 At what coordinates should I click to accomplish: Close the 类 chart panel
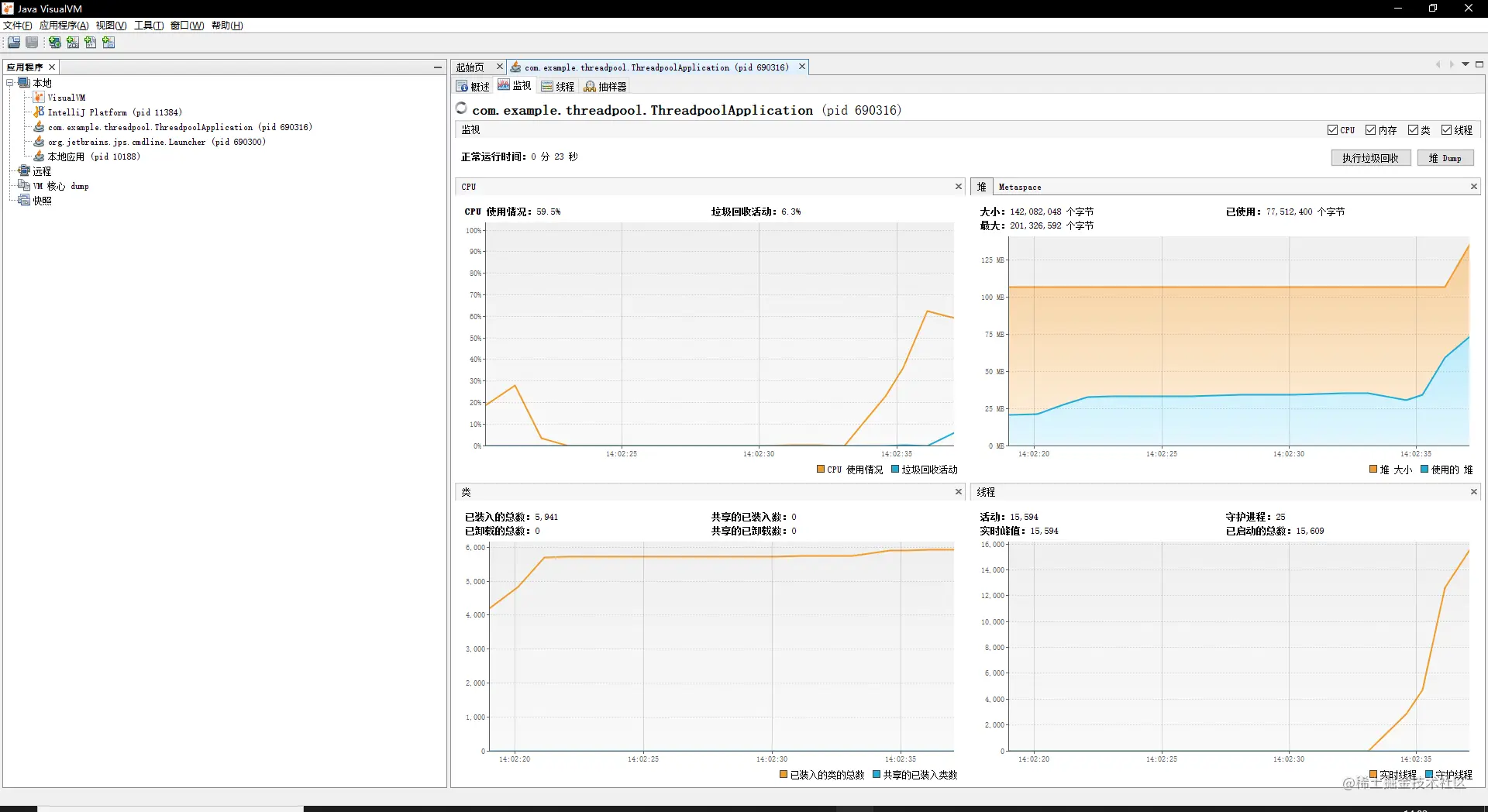(959, 492)
